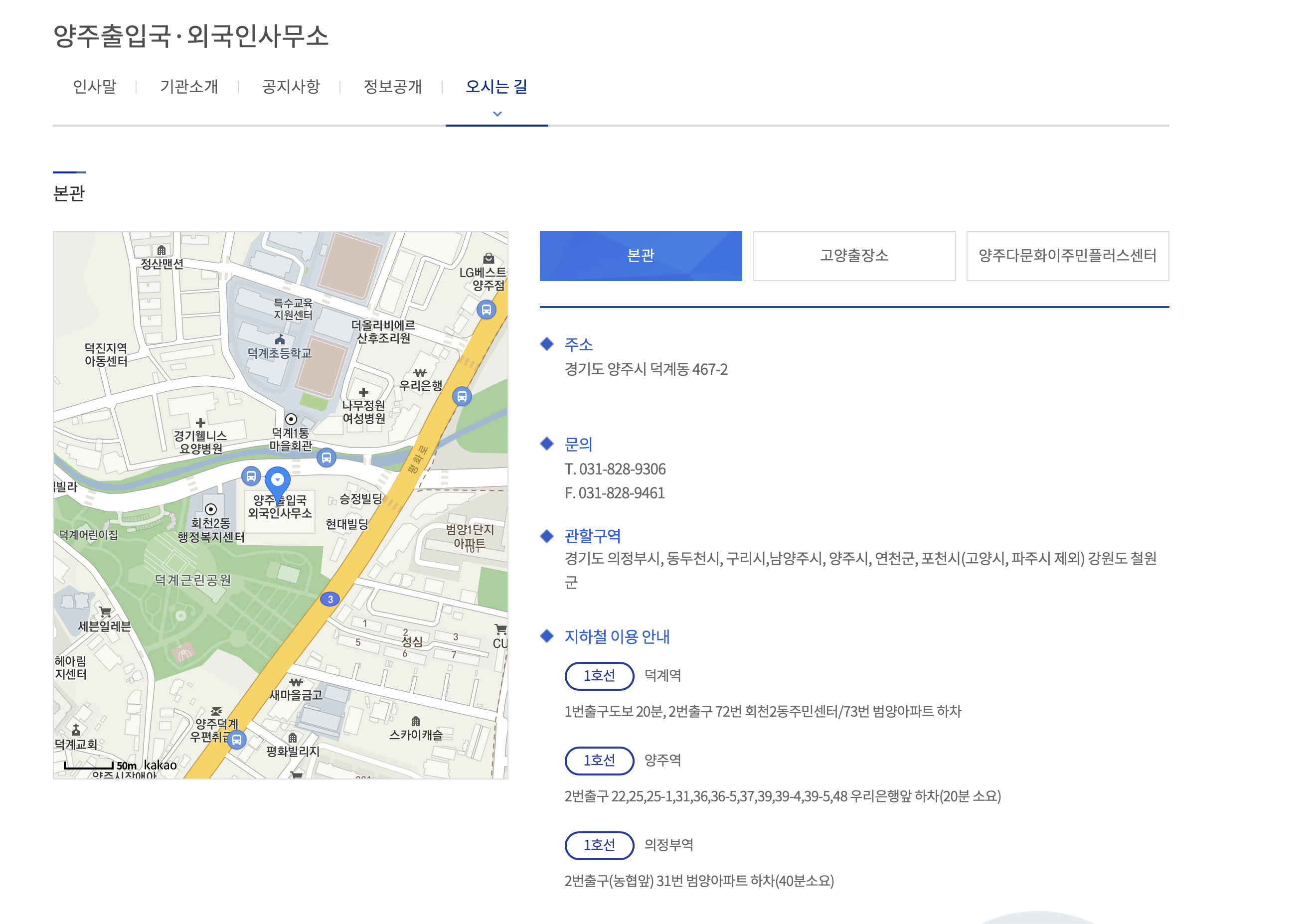Select the 본관 location tab
The width and height of the screenshot is (1310, 924).
click(x=640, y=256)
